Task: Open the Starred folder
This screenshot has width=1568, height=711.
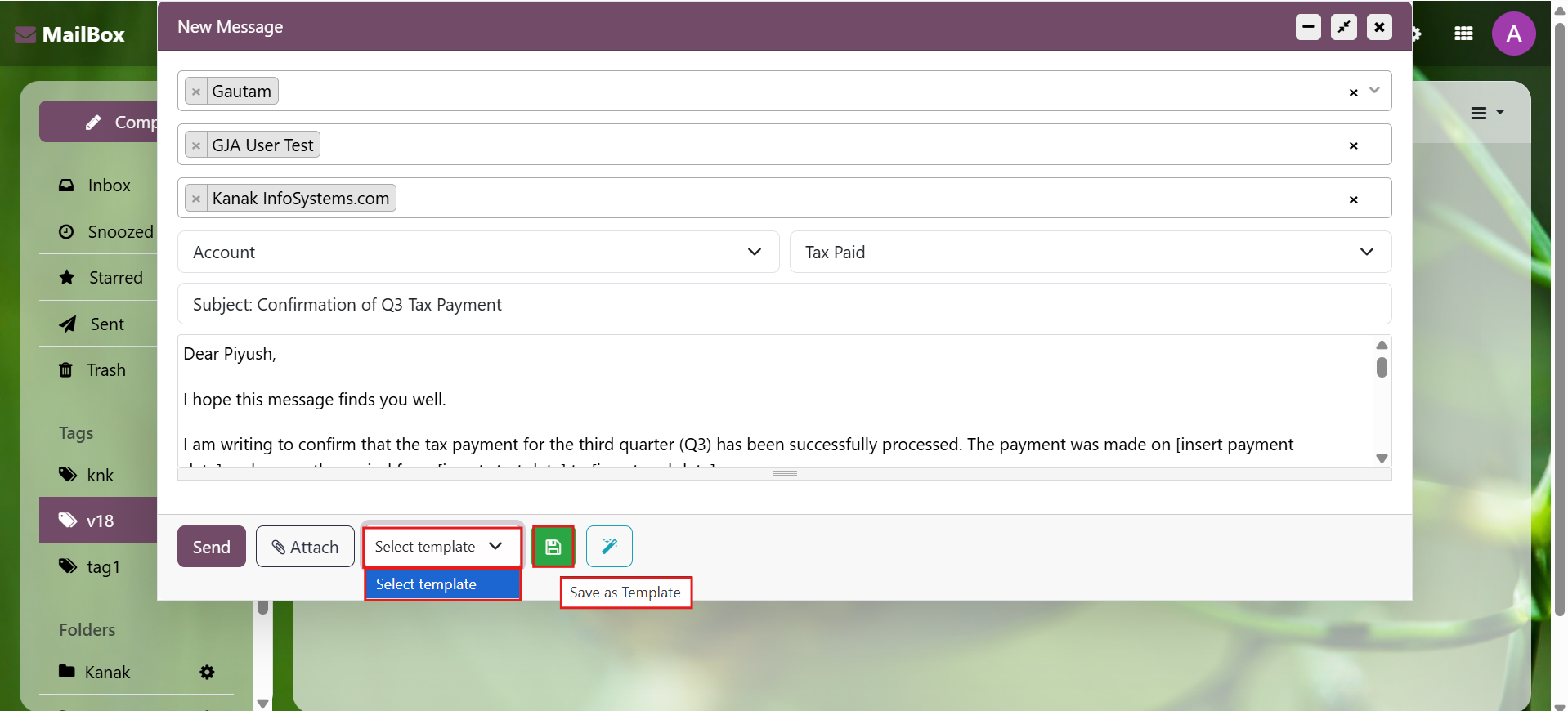Action: point(98,278)
